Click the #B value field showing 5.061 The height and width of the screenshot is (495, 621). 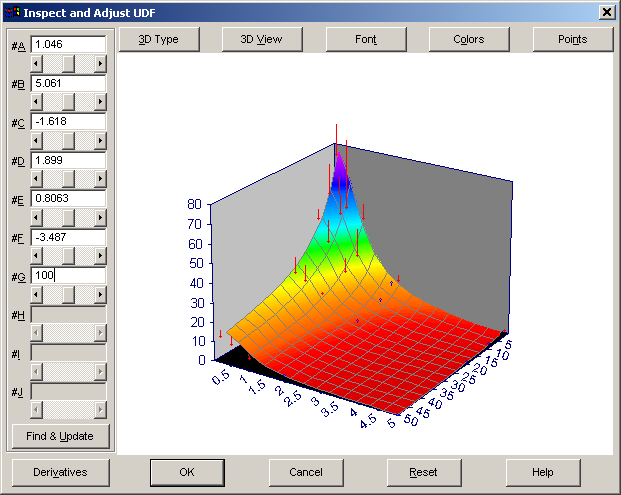coord(68,83)
